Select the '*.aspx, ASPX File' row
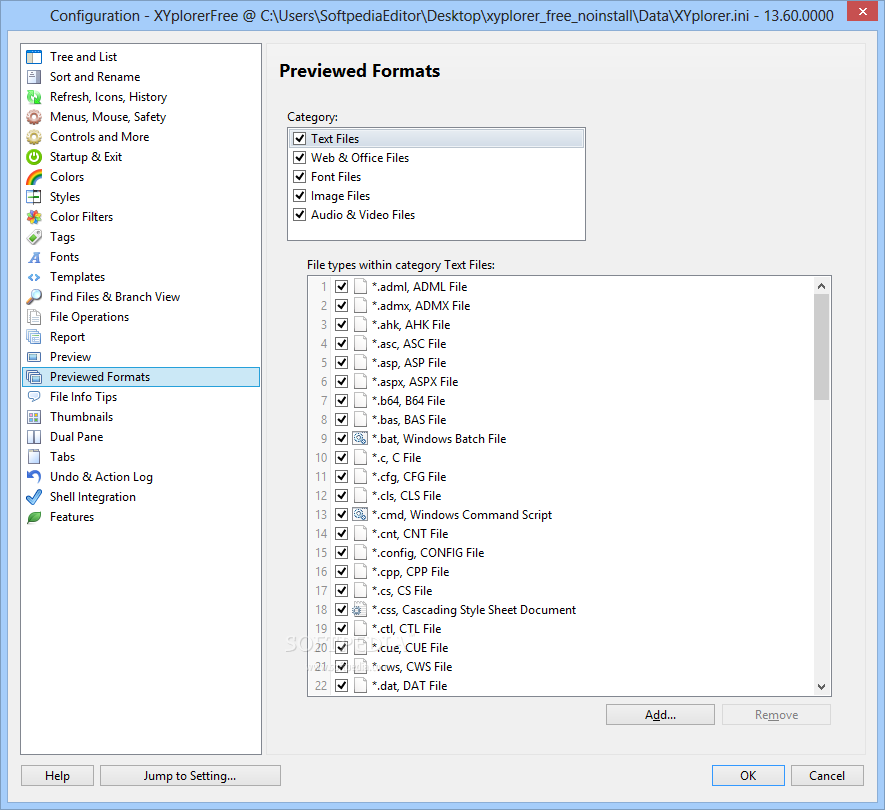 click(x=562, y=382)
